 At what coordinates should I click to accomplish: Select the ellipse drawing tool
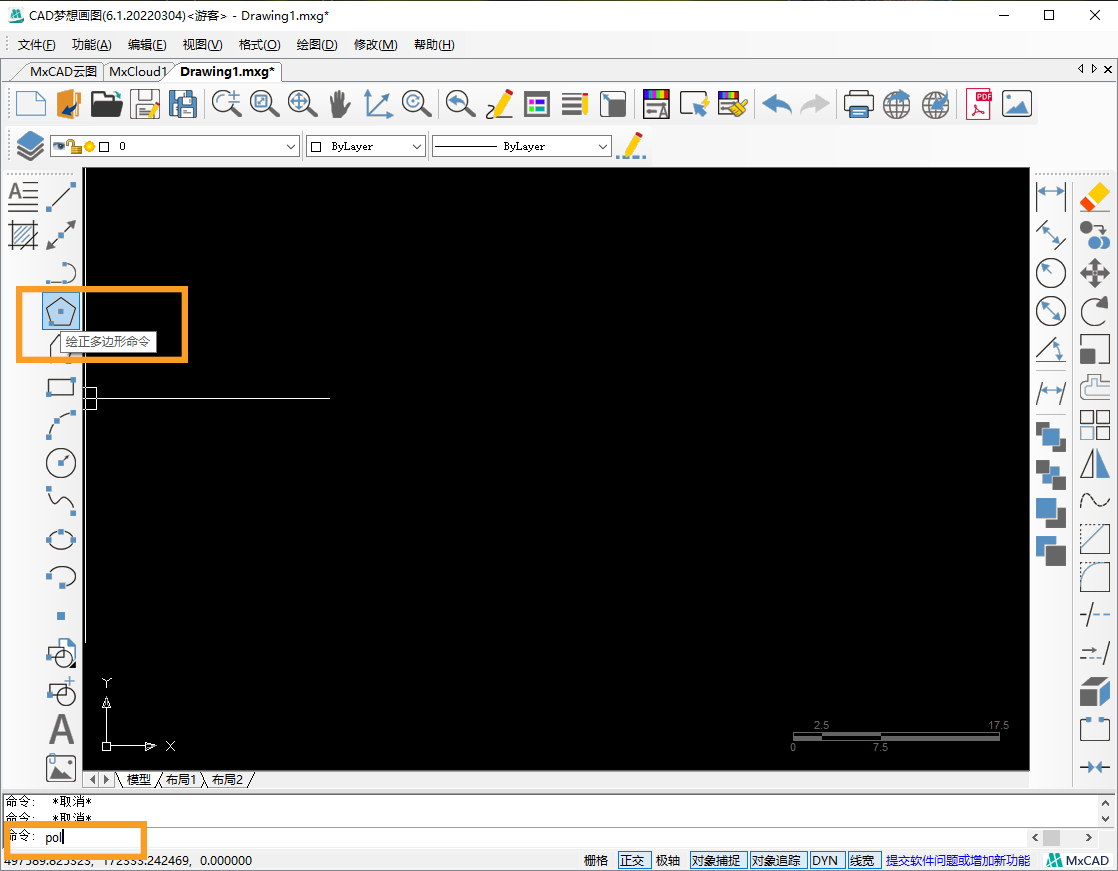click(x=61, y=540)
